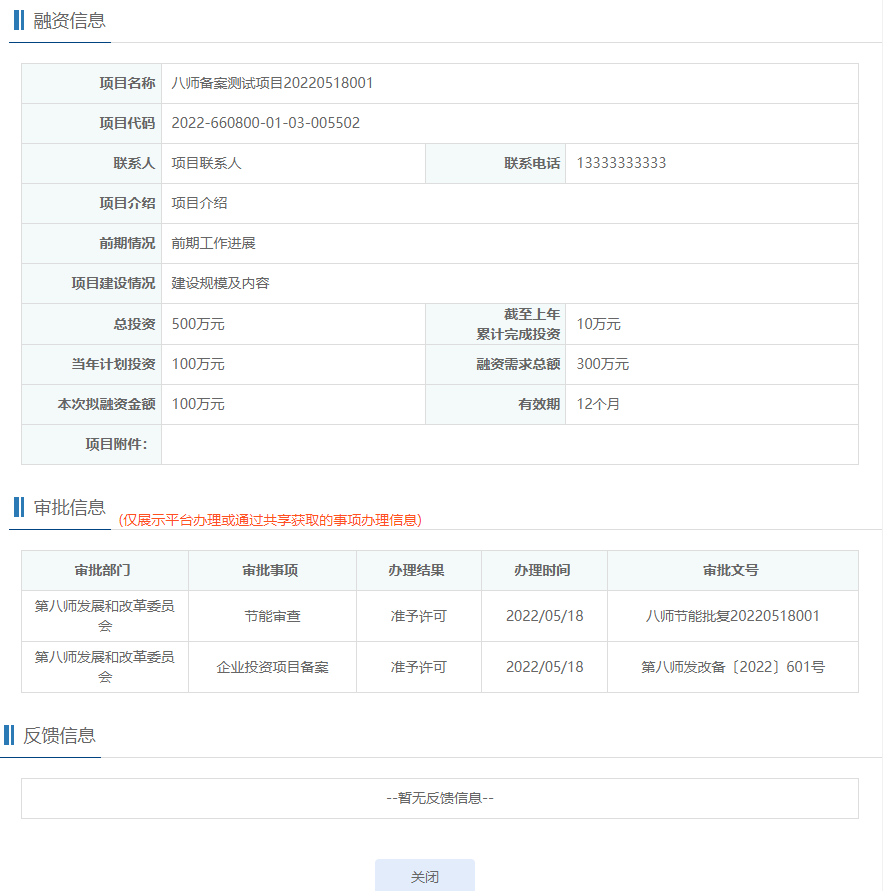This screenshot has height=891, width=883.
Task: Click the blue bar icon beside 反馈信息
Action: pyautogui.click(x=9, y=735)
